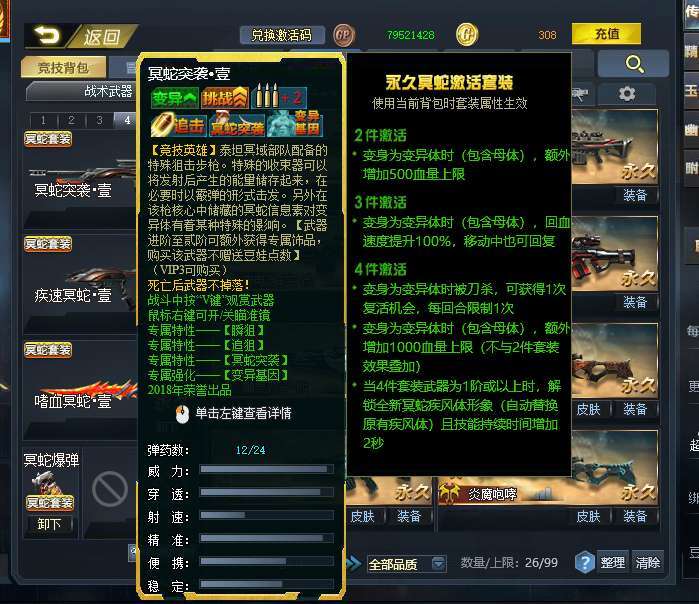Click 兑换激活码 redeem code button
Viewport: 699px width, 604px height.
[x=282, y=35]
